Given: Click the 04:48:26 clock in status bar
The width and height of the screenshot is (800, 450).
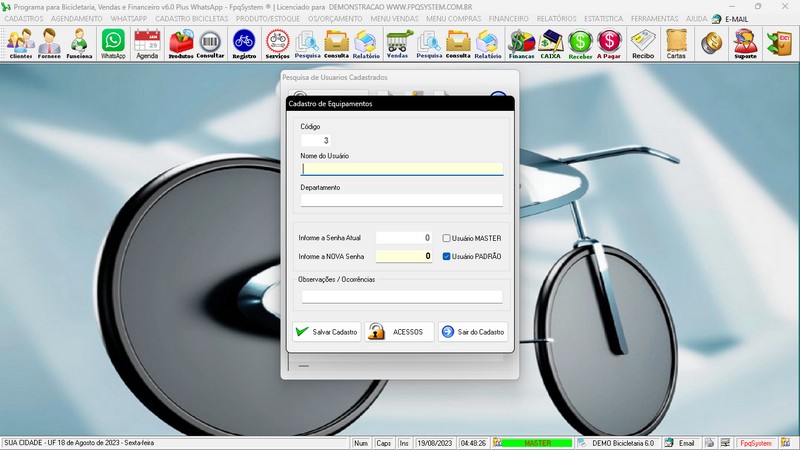Looking at the screenshot, I should [x=473, y=443].
